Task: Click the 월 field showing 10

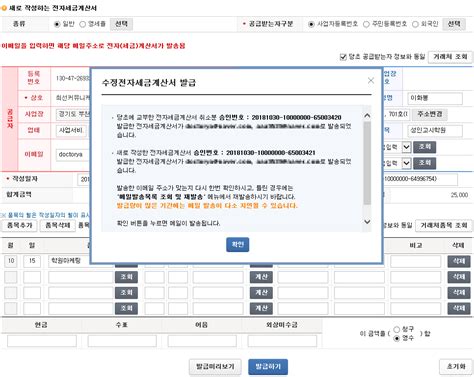Action: pos(11,261)
